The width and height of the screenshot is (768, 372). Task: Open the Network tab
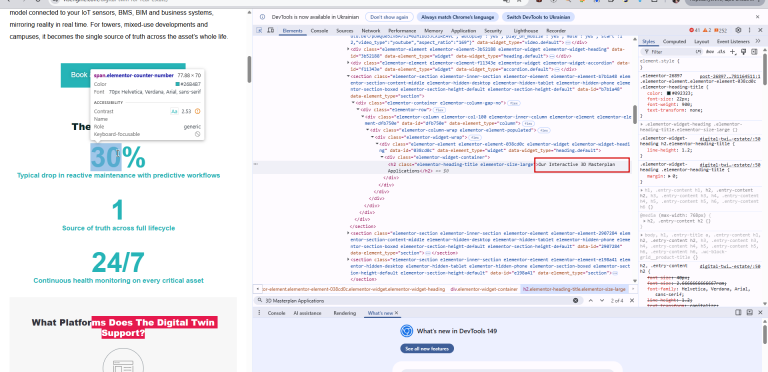[371, 31]
